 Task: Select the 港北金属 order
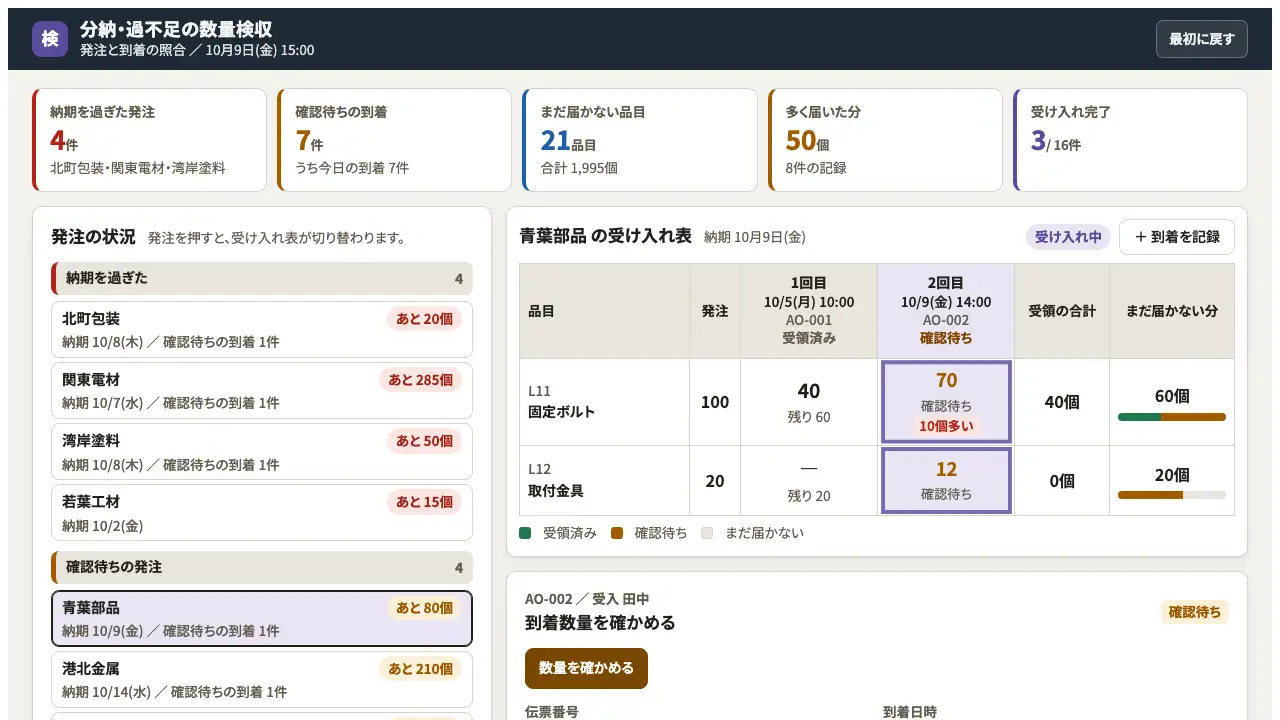pyautogui.click(x=262, y=680)
